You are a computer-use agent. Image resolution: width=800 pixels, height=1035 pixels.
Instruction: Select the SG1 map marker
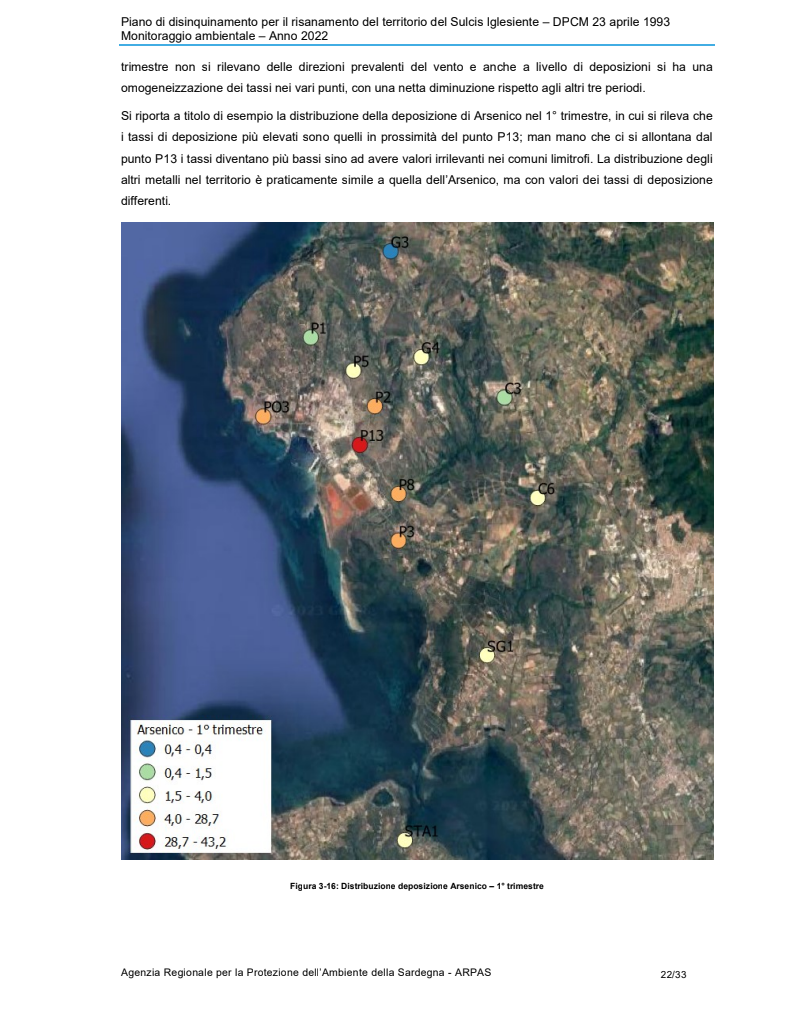click(487, 656)
